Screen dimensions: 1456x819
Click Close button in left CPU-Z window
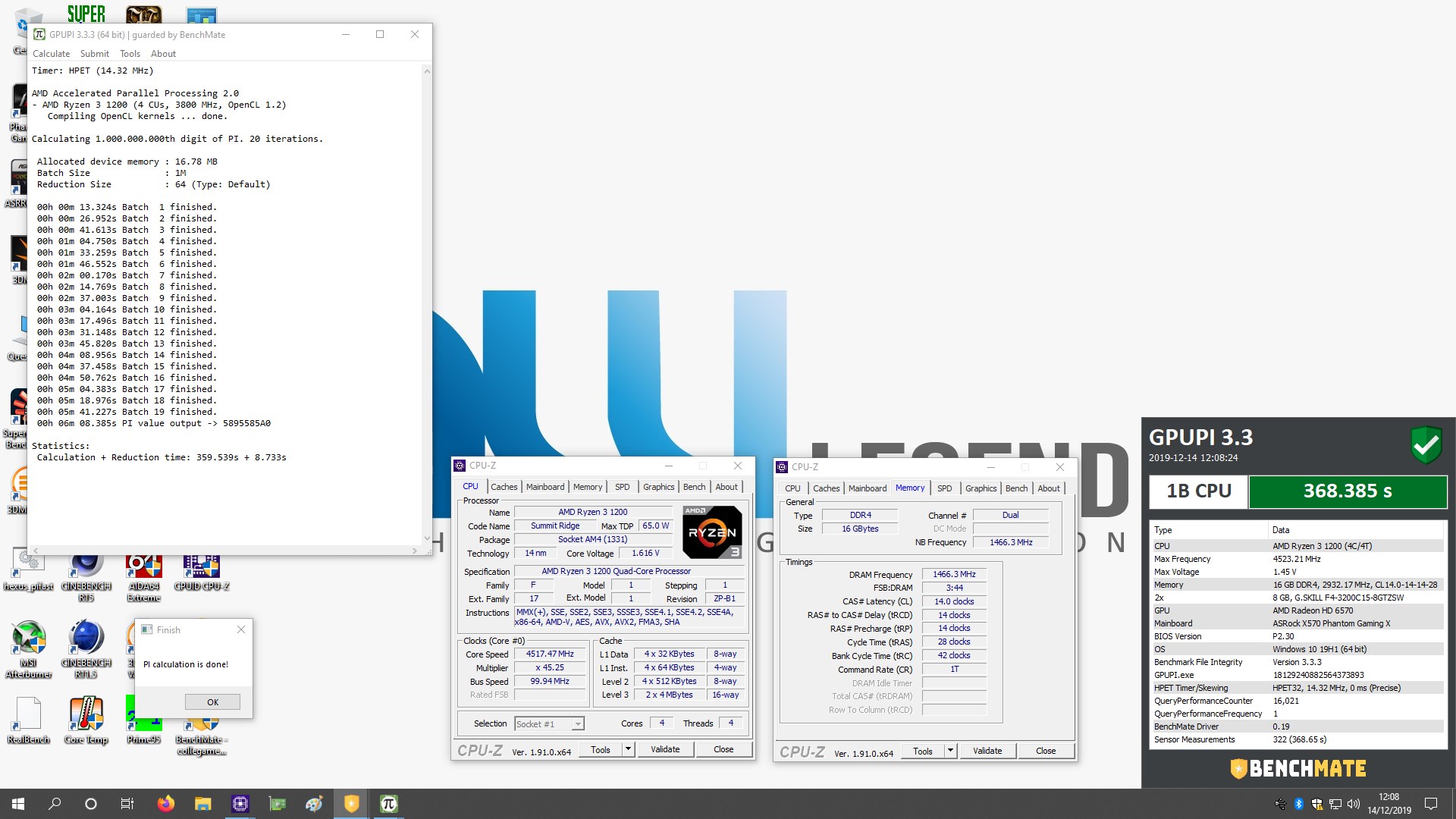(x=723, y=749)
